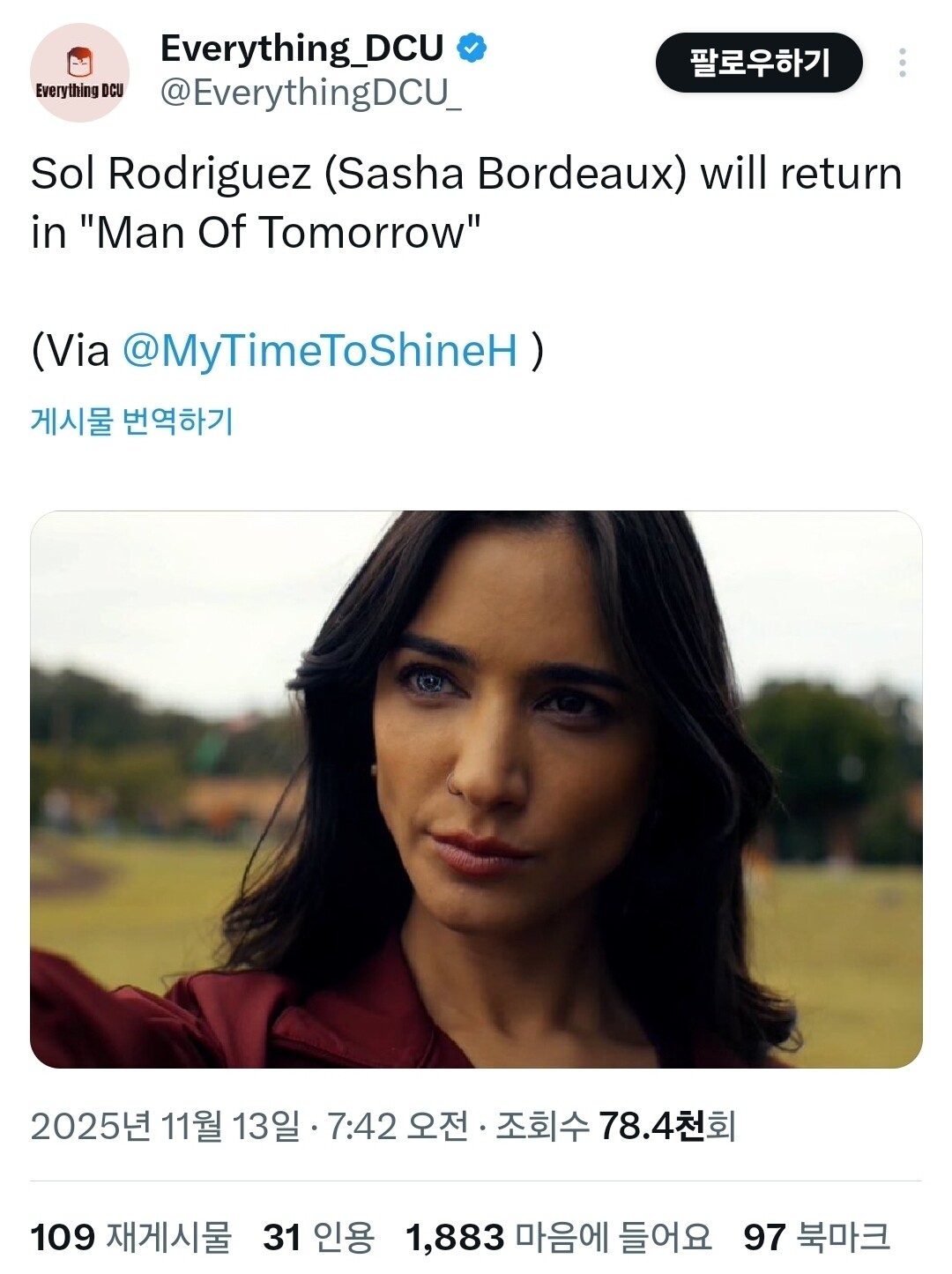Show the 109 재게시물 reposts list
Viewport: 952px width, 1274px height.
pyautogui.click(x=130, y=1237)
